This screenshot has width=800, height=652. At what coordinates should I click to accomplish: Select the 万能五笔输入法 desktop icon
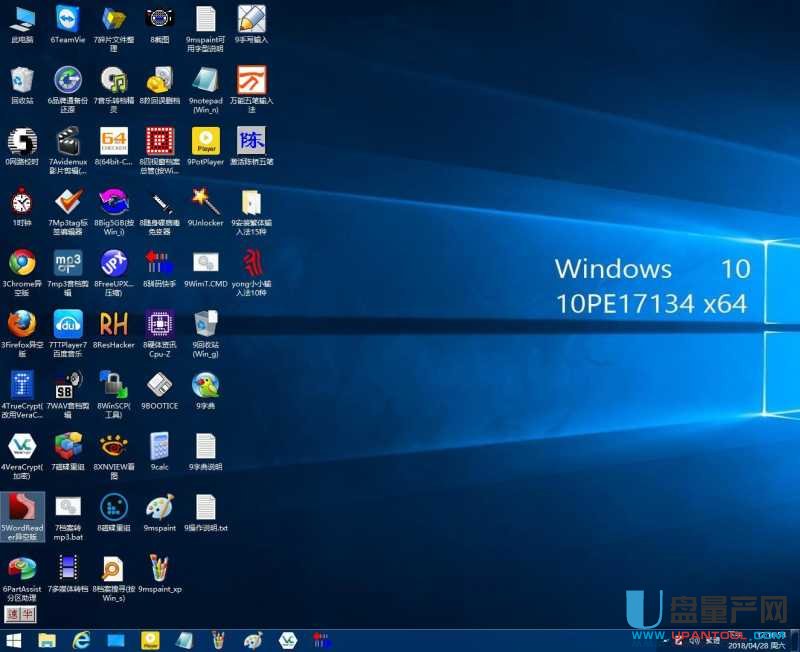(252, 89)
